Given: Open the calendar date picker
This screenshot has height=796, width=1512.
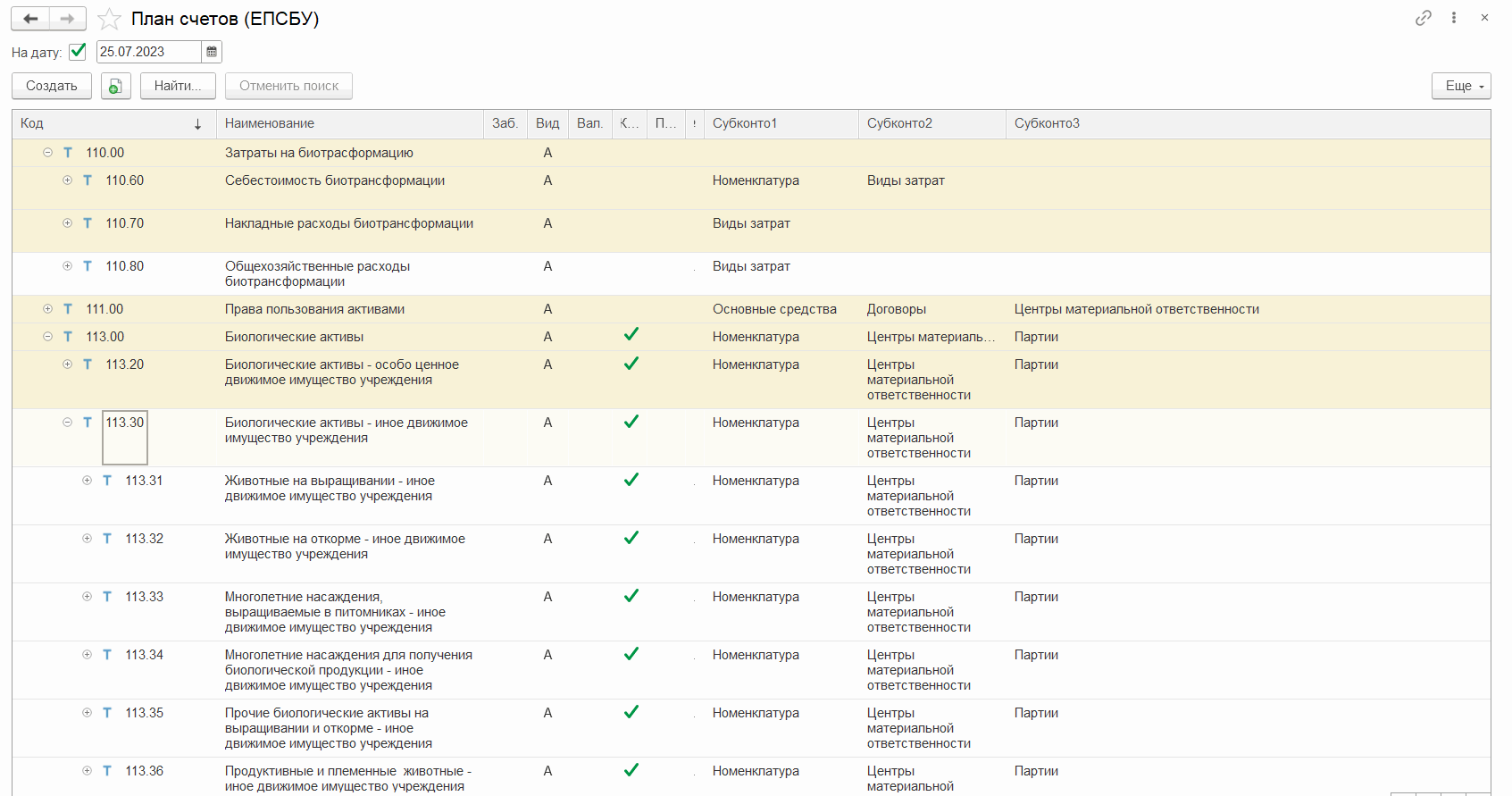Looking at the screenshot, I should click(212, 52).
